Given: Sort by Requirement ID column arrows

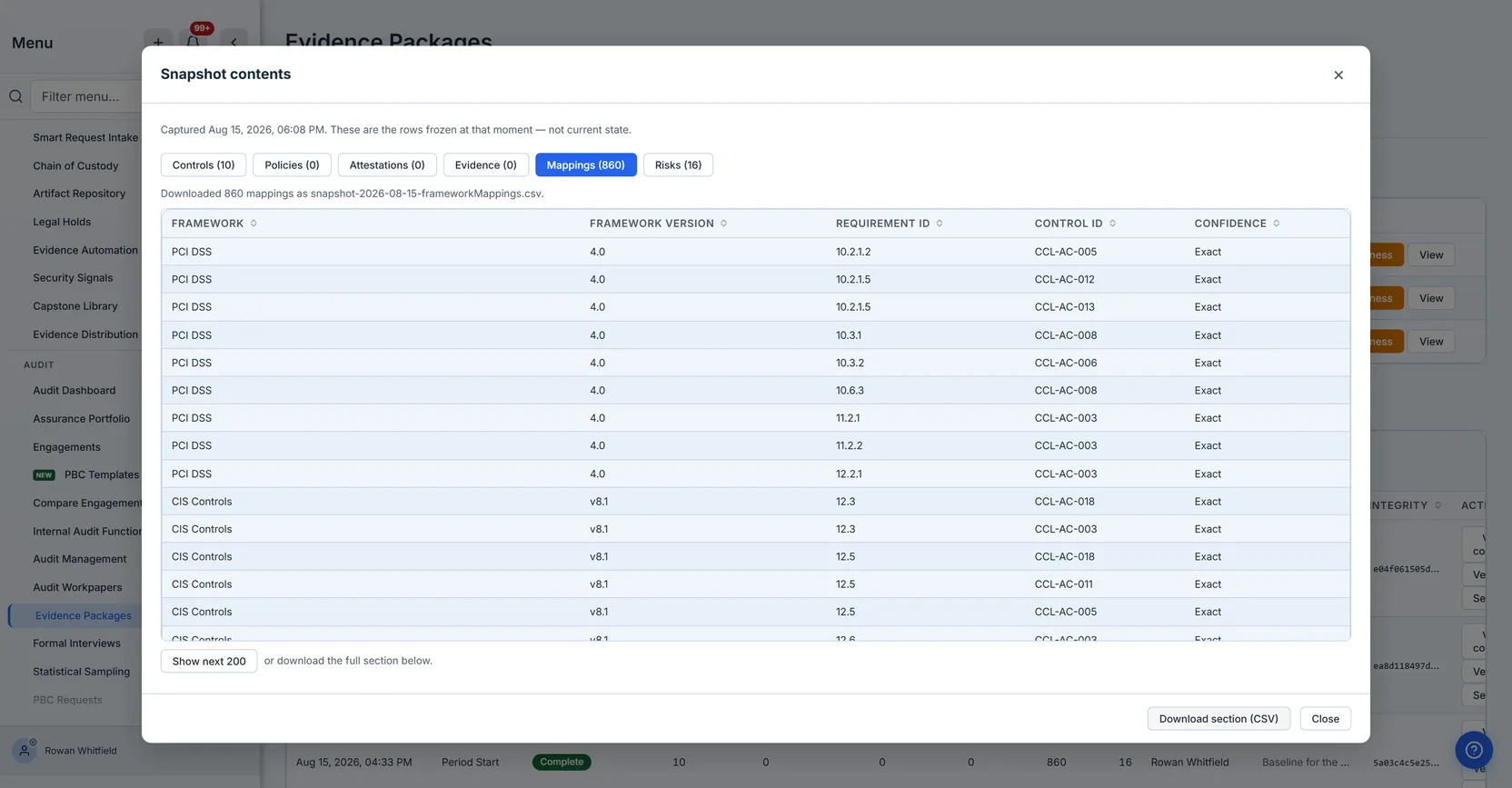Looking at the screenshot, I should (940, 224).
